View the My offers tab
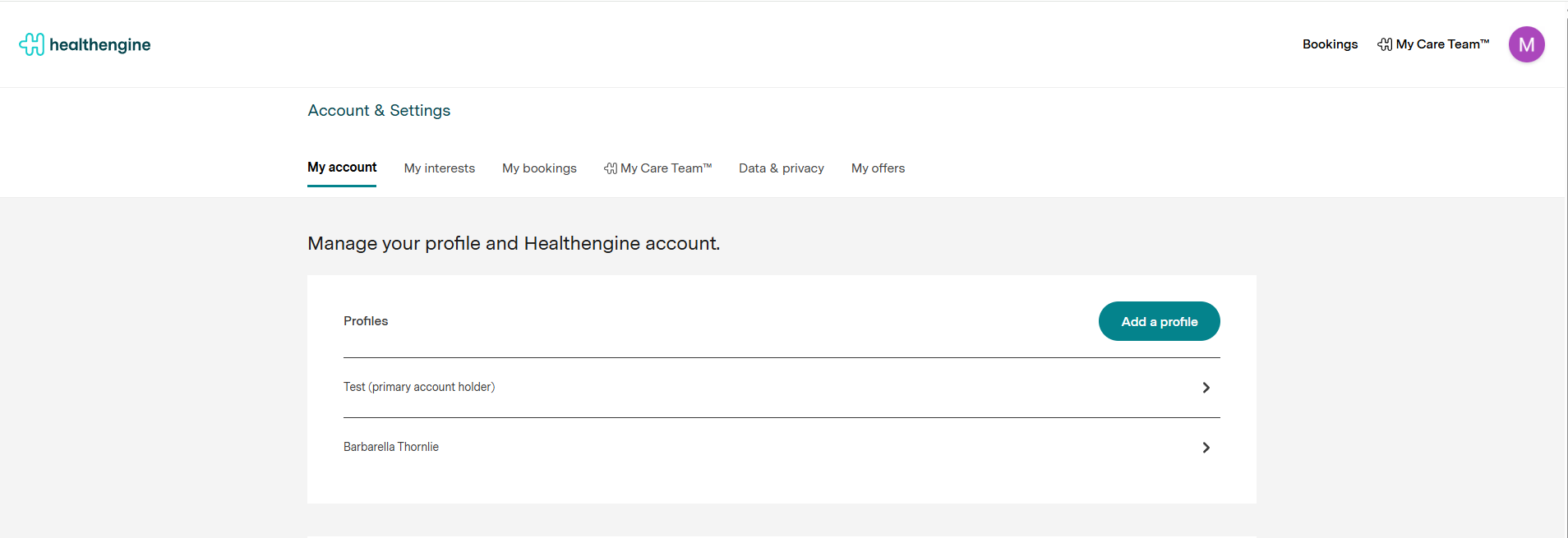Screen dimensions: 1568x538 coord(878,168)
